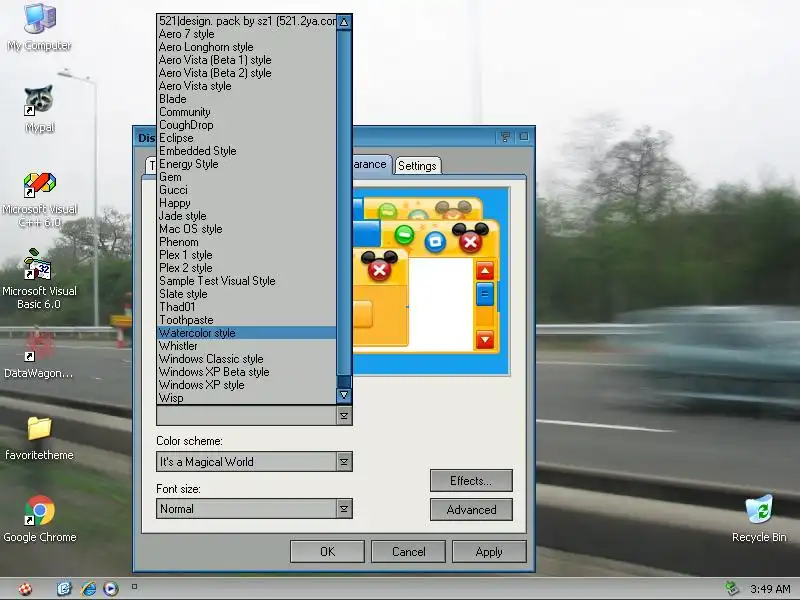Click the system tray network icon

coord(732,589)
